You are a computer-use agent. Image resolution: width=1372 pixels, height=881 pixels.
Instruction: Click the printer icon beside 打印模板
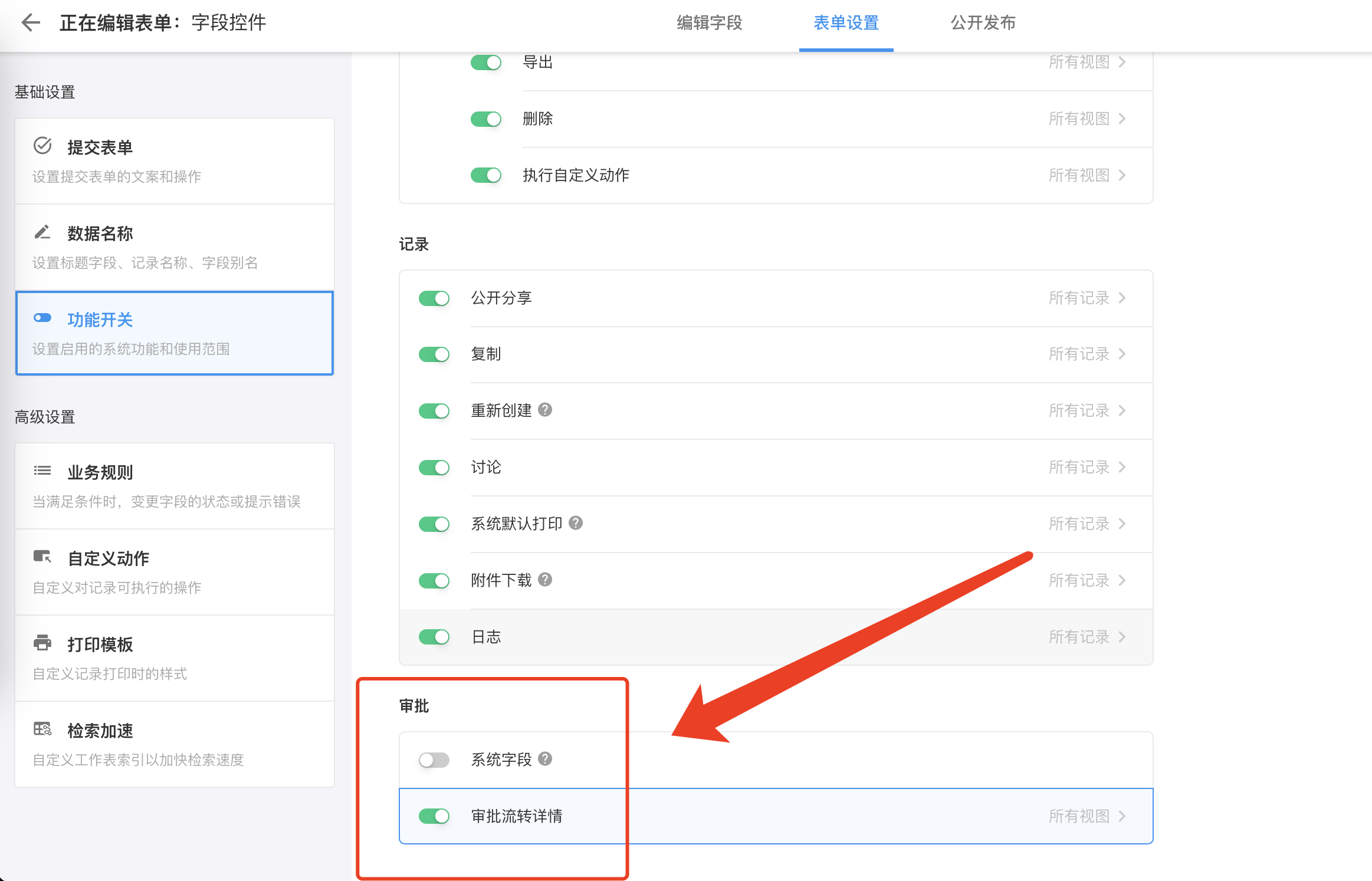pyautogui.click(x=42, y=643)
